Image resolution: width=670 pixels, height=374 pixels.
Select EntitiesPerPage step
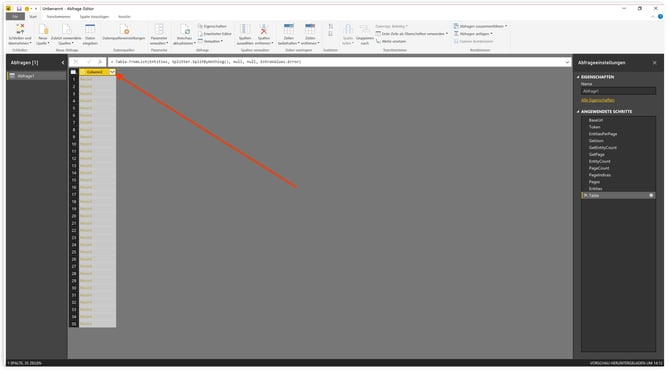tap(618, 134)
